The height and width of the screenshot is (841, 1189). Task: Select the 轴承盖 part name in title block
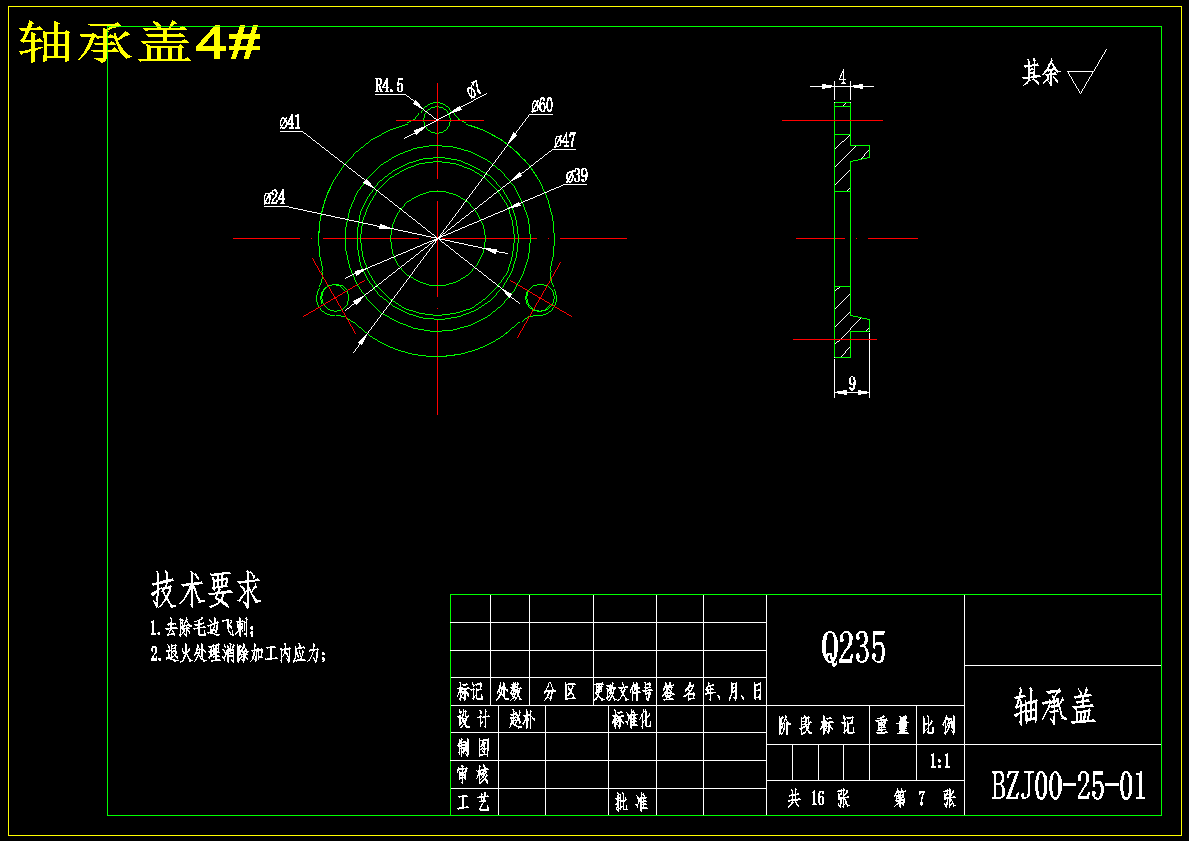[x=1055, y=707]
